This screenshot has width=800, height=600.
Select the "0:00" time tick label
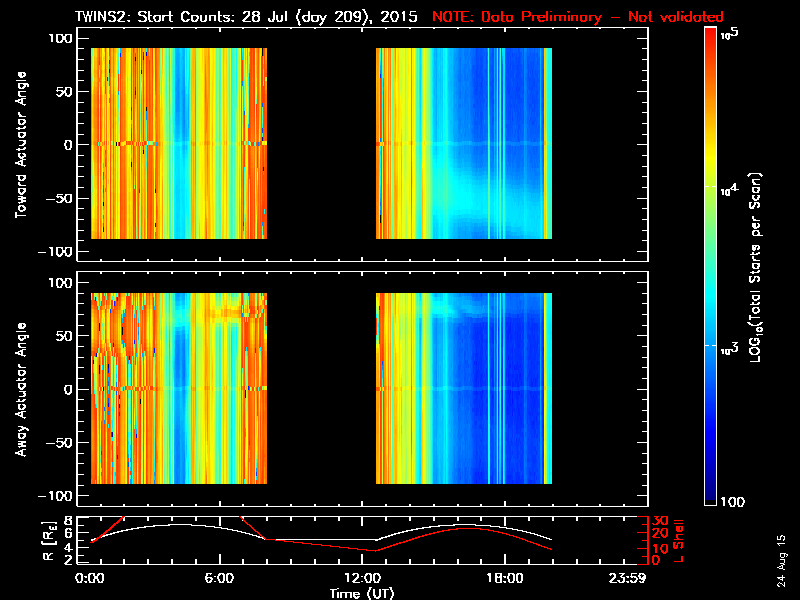(x=90, y=579)
